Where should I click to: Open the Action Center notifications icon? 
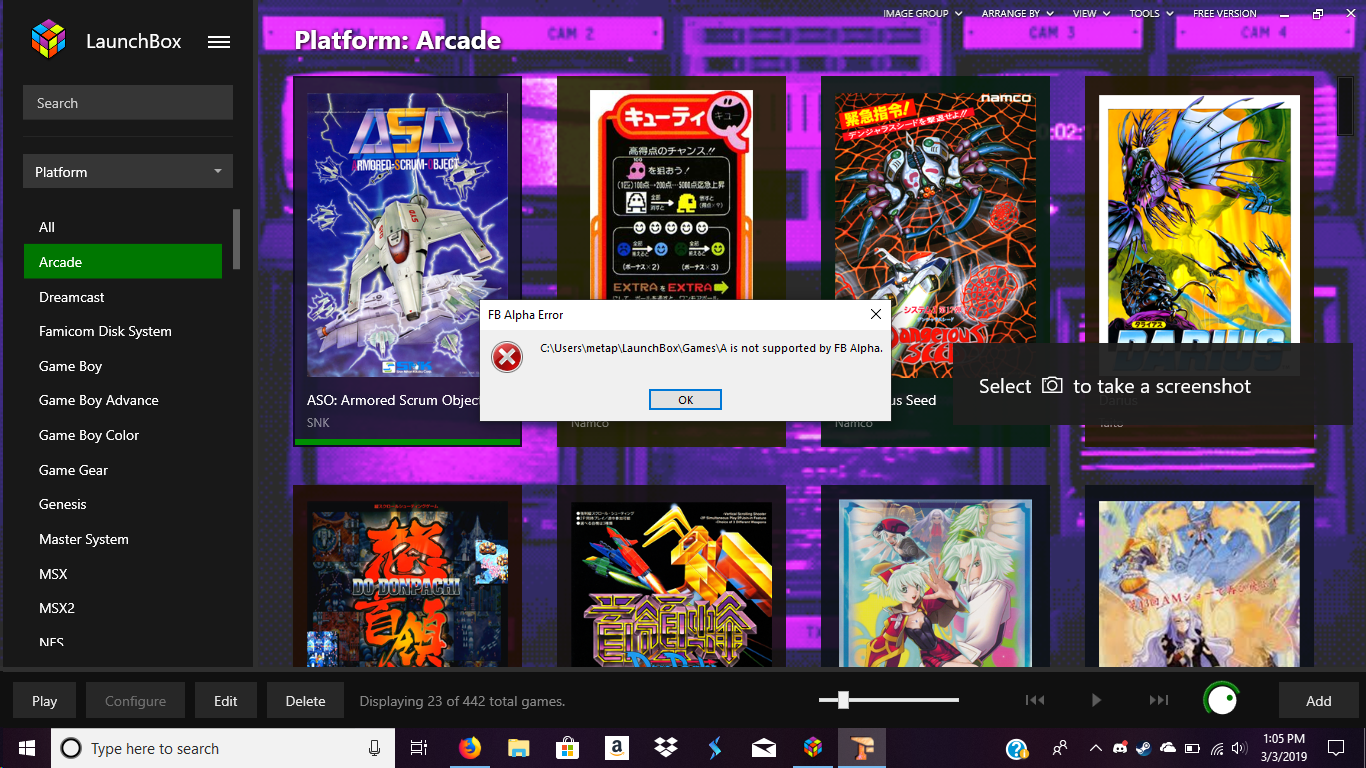coord(1336,748)
